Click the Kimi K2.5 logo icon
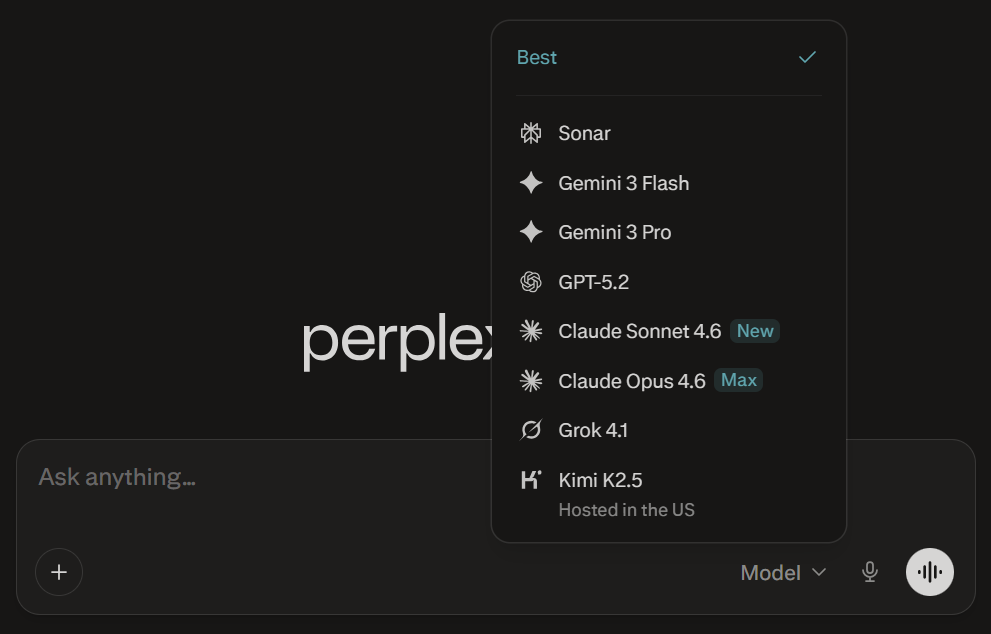 click(531, 479)
